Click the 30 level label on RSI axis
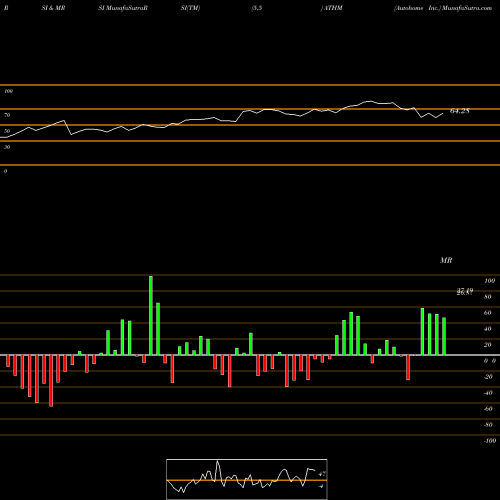 coord(7,147)
